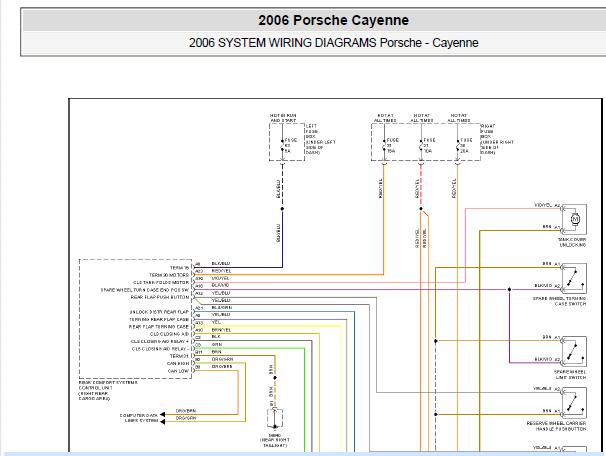Click 'RIGHT FUSE BOX' description text
The width and height of the screenshot is (606, 456).
(x=497, y=139)
